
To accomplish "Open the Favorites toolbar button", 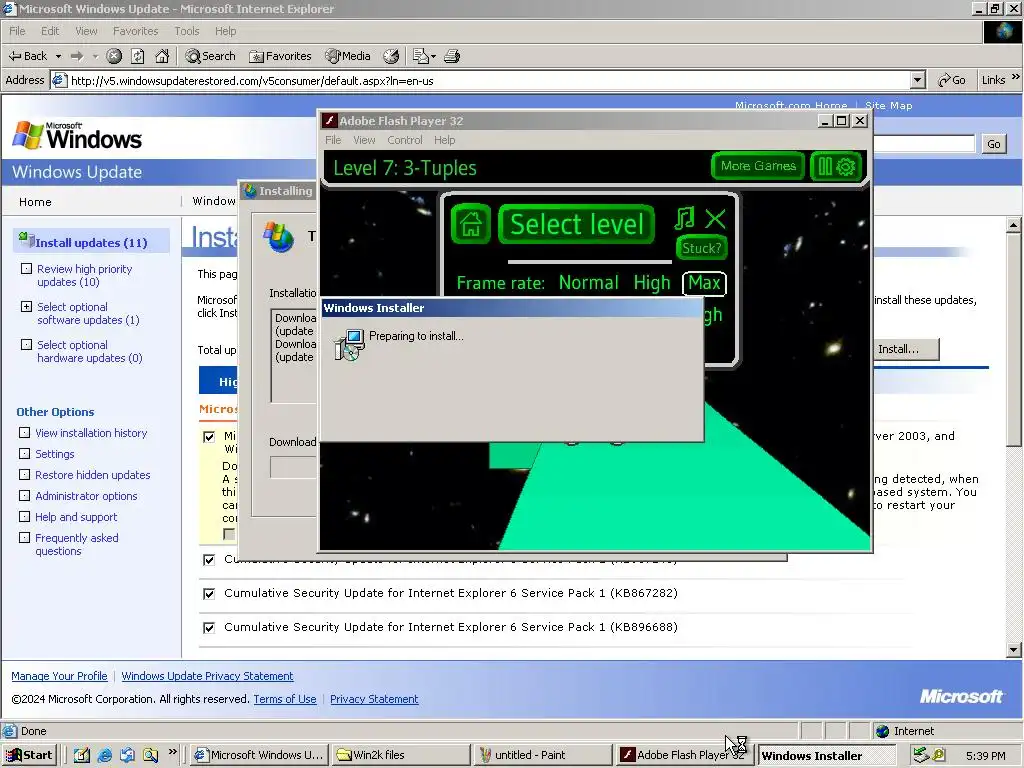I will pos(281,56).
